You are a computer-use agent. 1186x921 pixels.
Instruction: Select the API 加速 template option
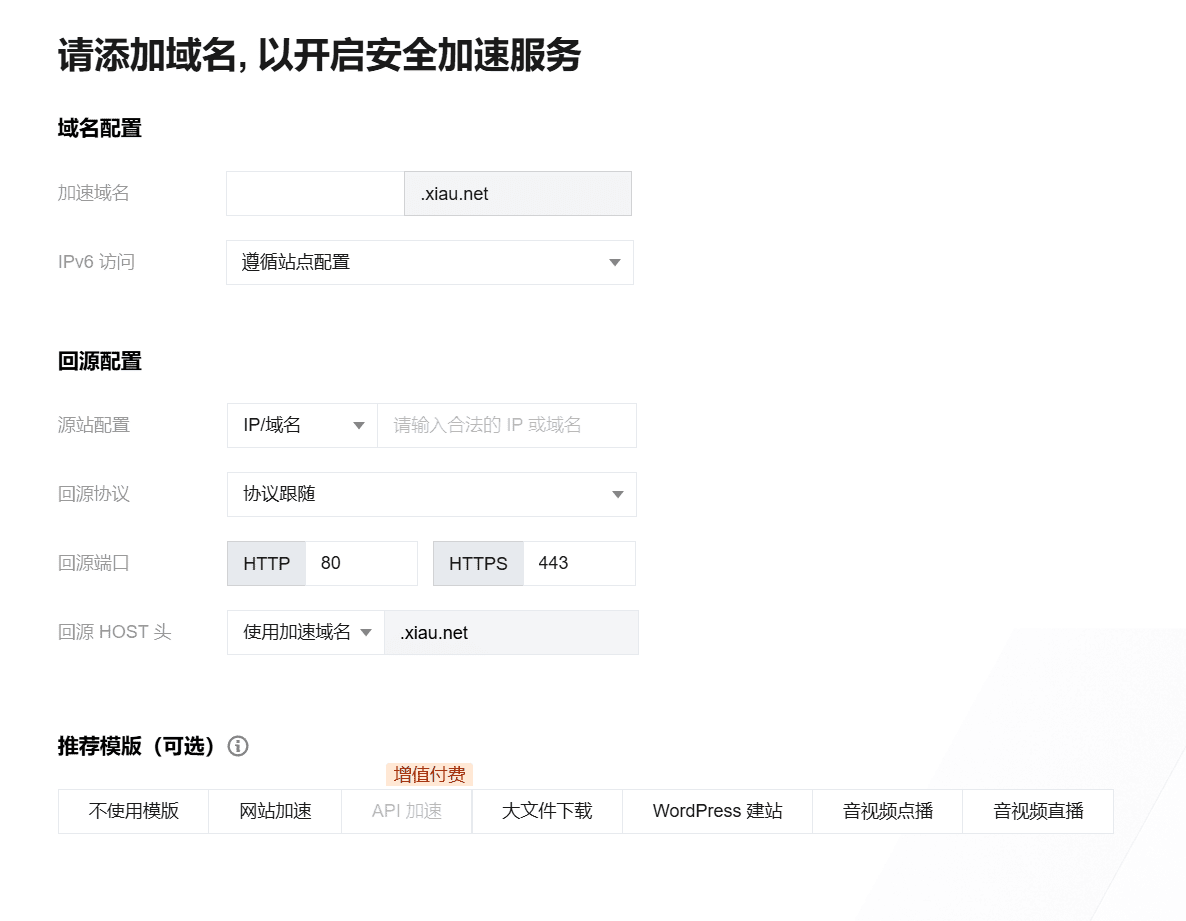[x=407, y=811]
